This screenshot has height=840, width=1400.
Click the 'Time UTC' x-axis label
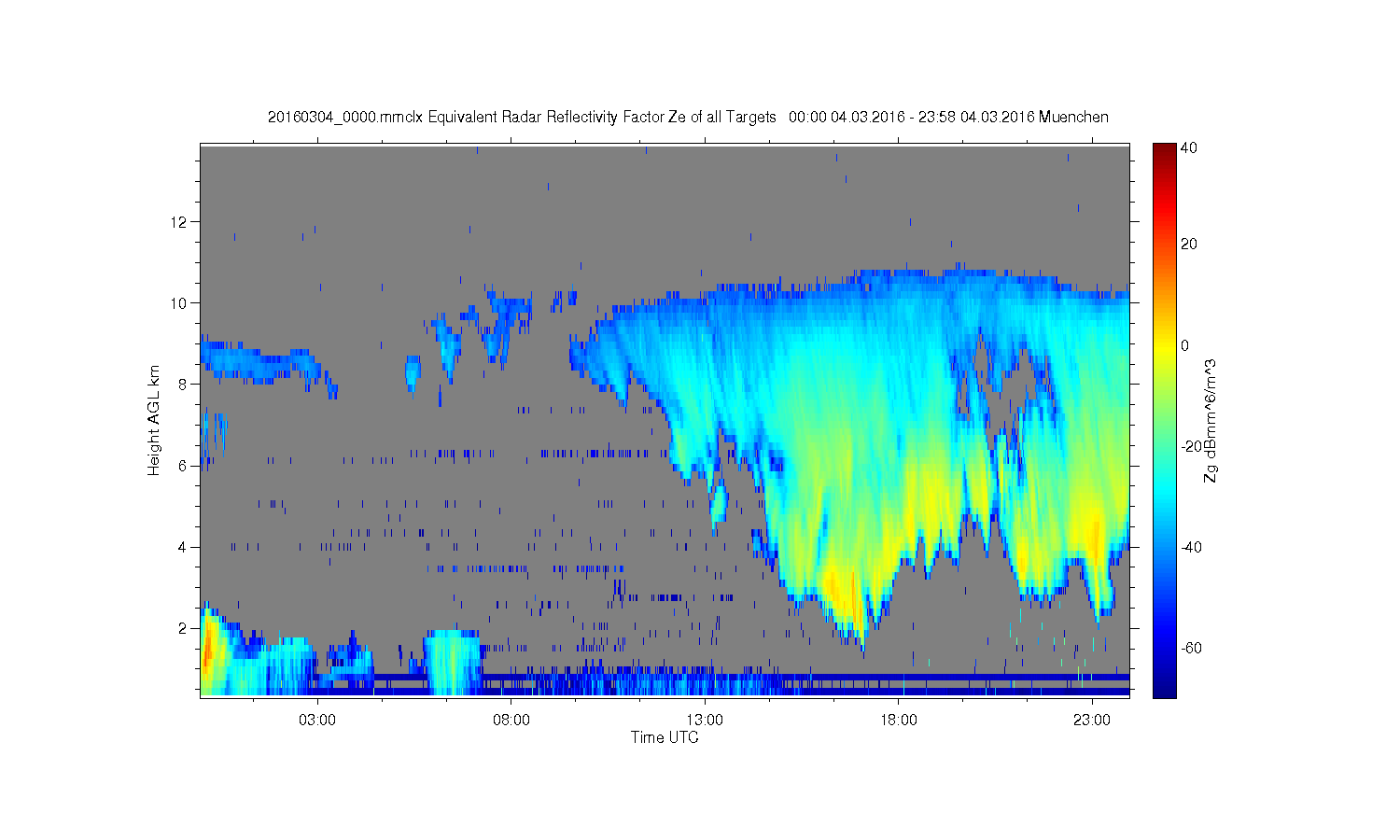(x=665, y=737)
